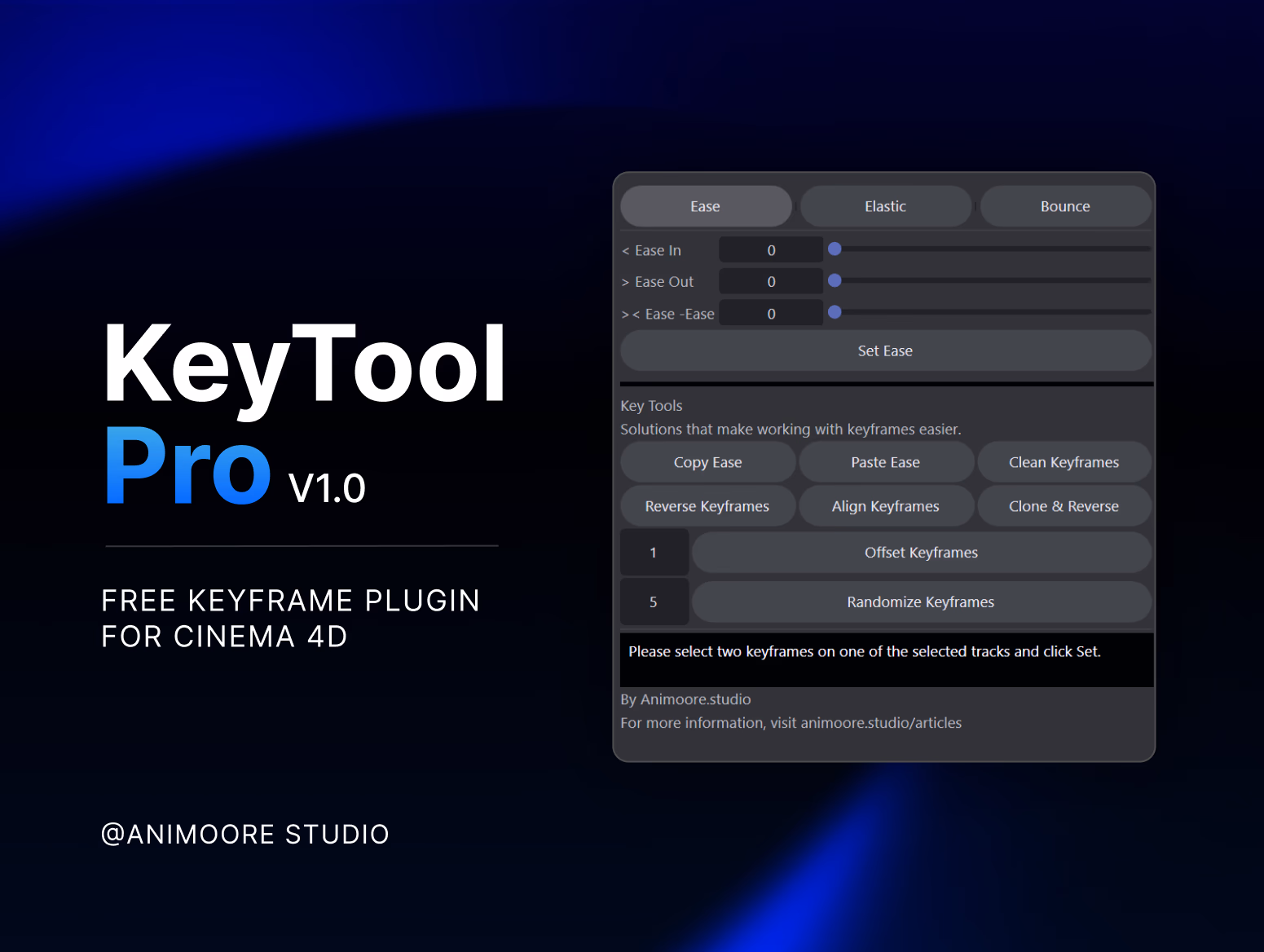Click the 'Please select two keyframes' status message
Viewport: 1264px width, 952px height.
[865, 651]
